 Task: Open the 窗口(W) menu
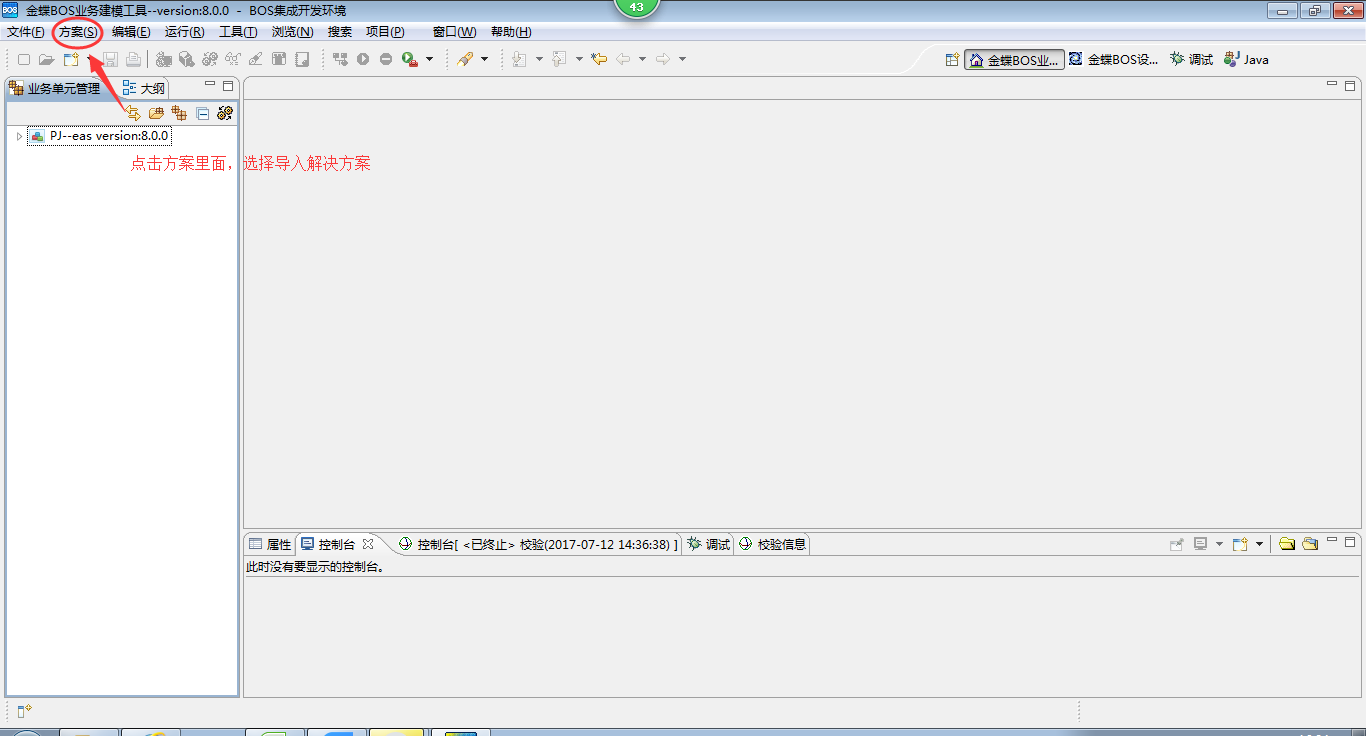(454, 32)
